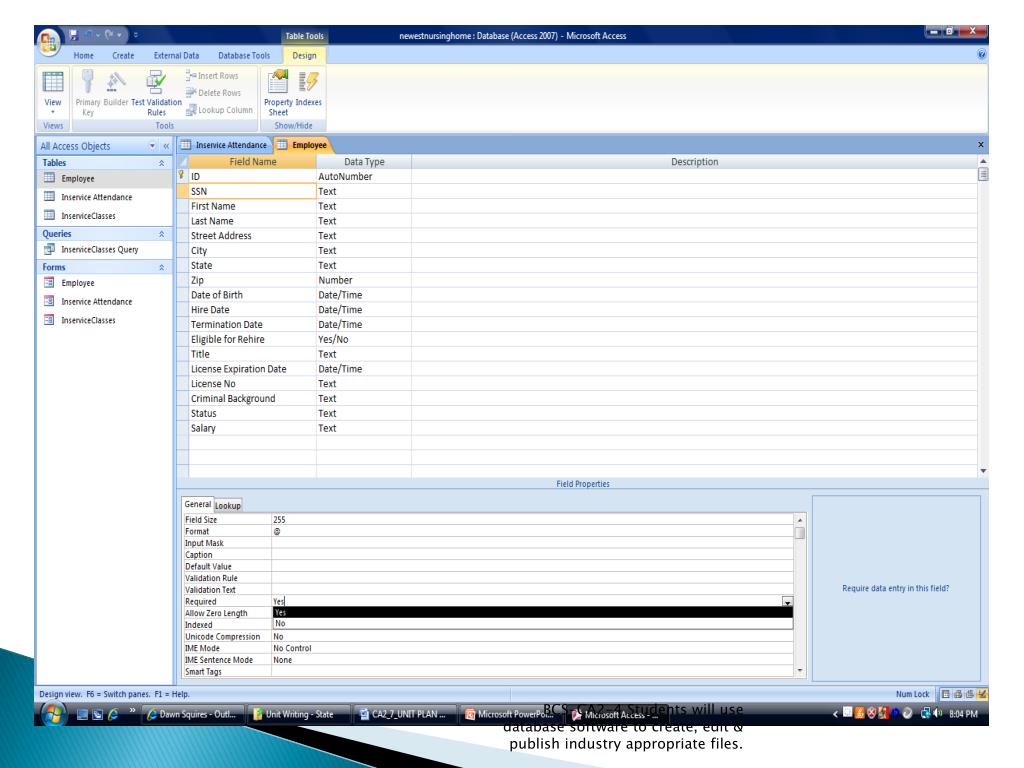Screen dimensions: 1024x768
Task: Click the Hire Date field name
Action: 252,310
